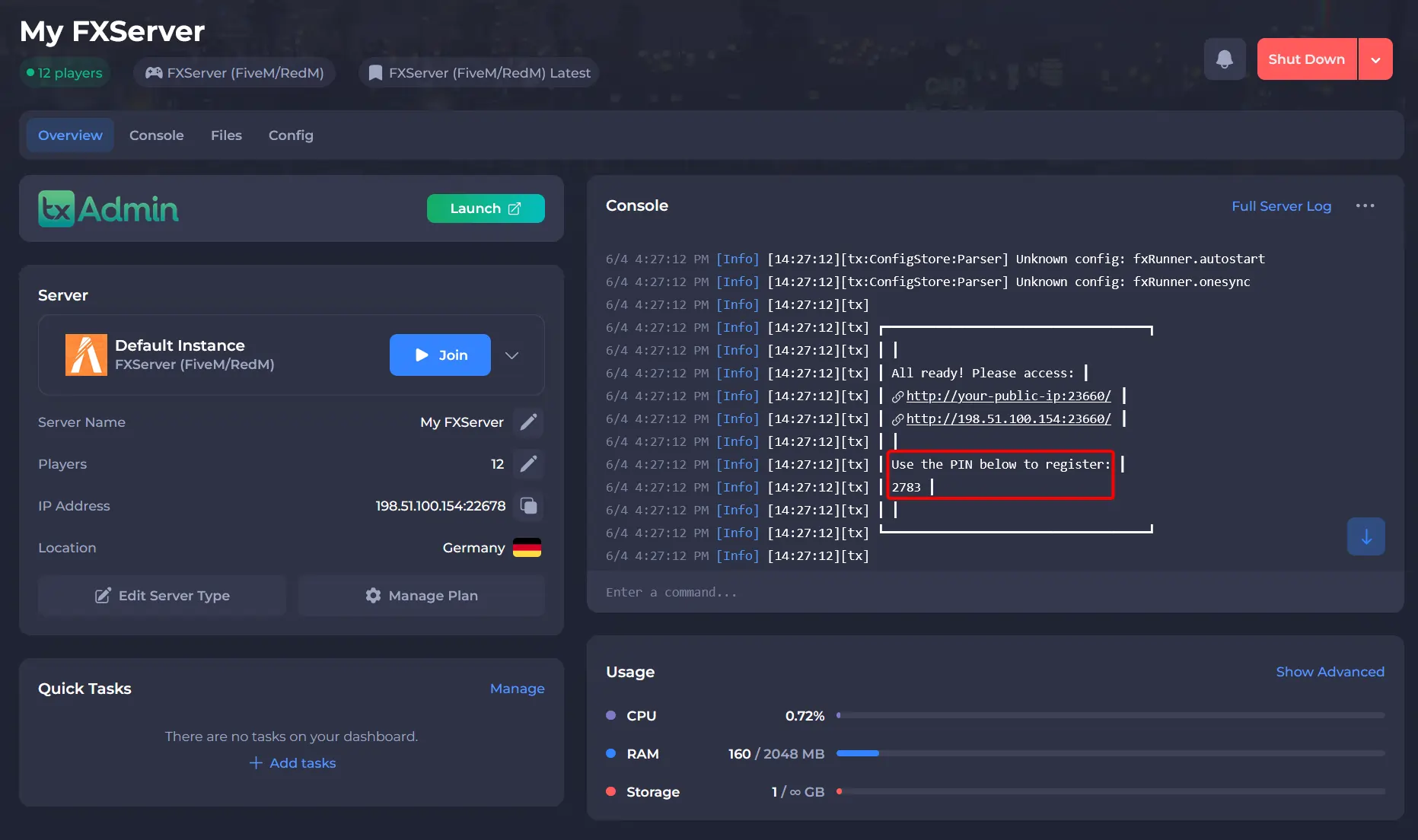Expand the Default Instance chevron
The width and height of the screenshot is (1418, 840).
pos(512,355)
